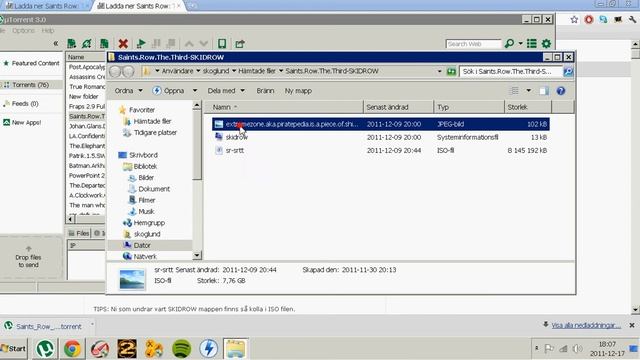Click the Explorer search magnifier icon
Image resolution: width=640 pixels, height=360 pixels.
click(x=568, y=71)
